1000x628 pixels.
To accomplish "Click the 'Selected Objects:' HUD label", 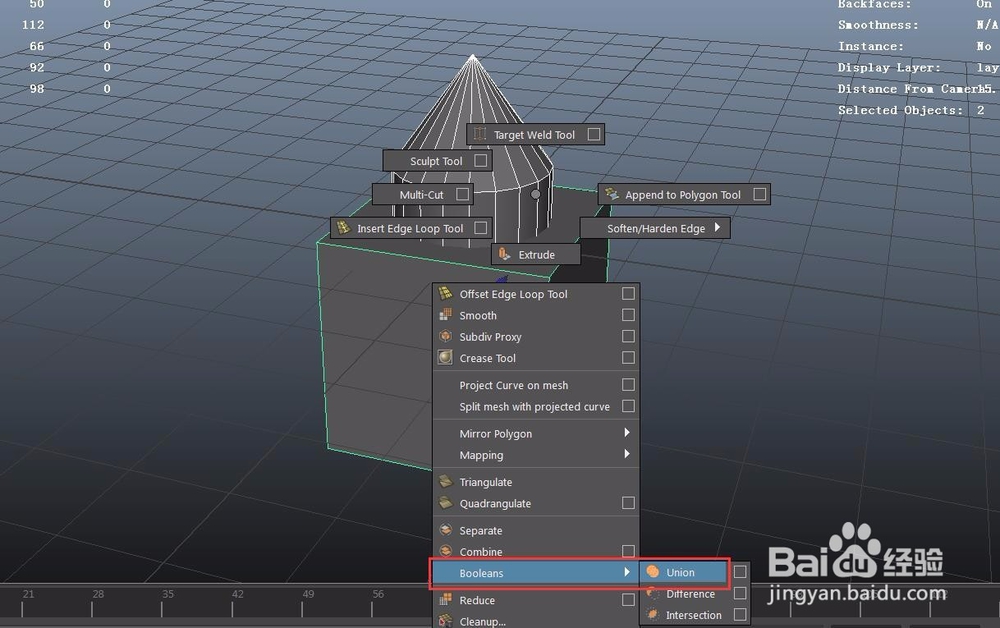I will (x=901, y=110).
